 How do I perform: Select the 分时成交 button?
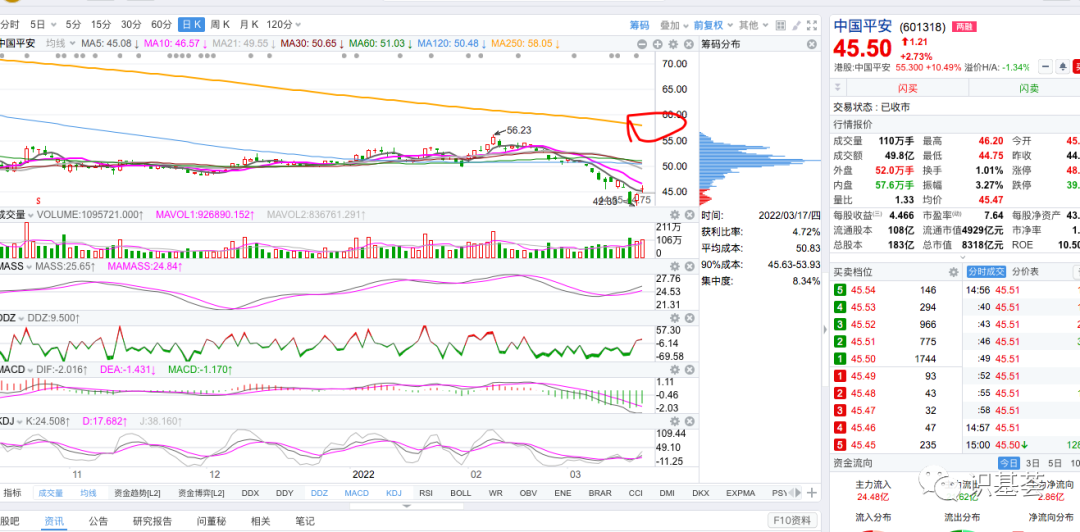point(986,272)
